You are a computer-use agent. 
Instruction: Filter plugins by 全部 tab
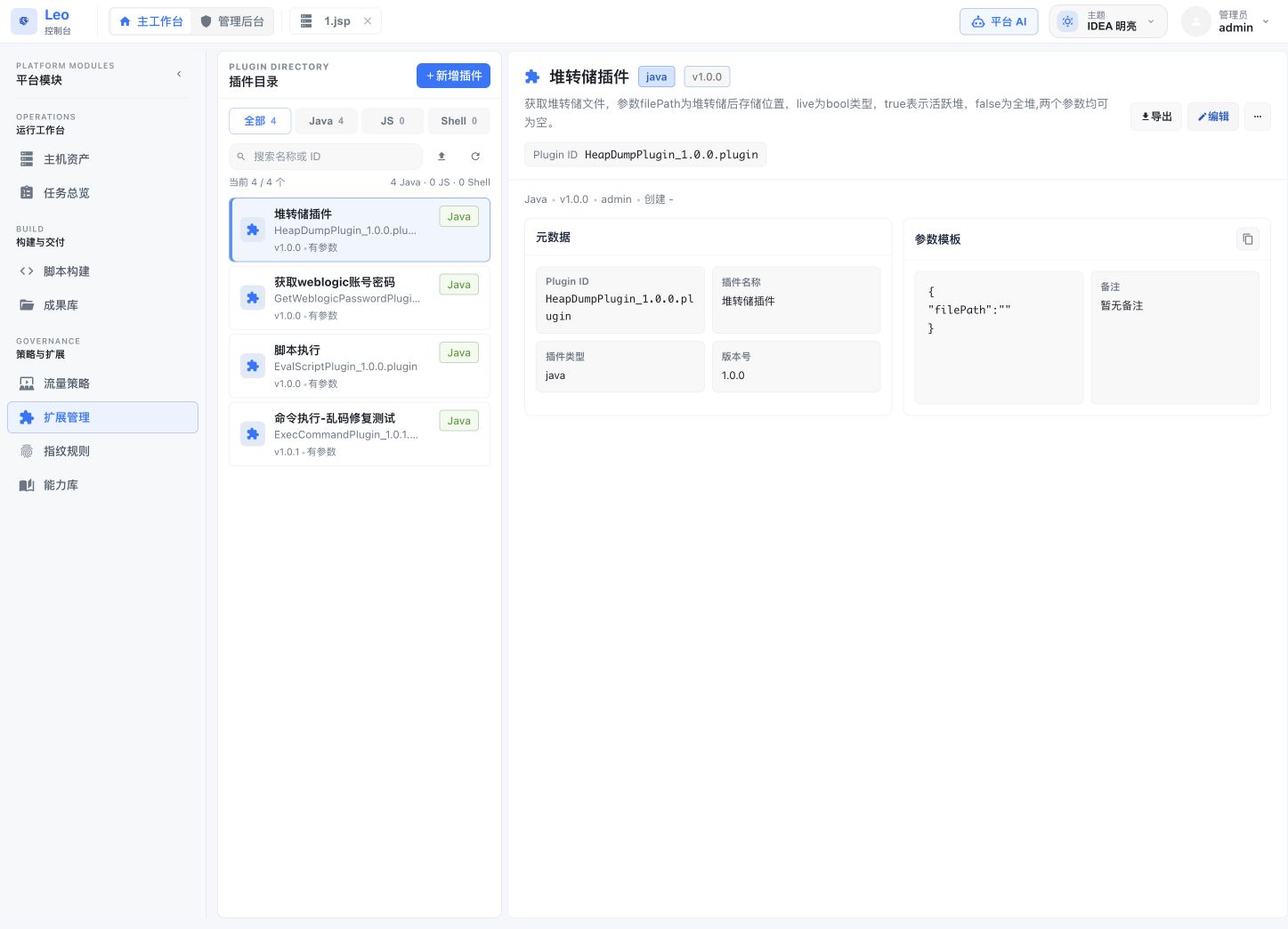point(260,121)
